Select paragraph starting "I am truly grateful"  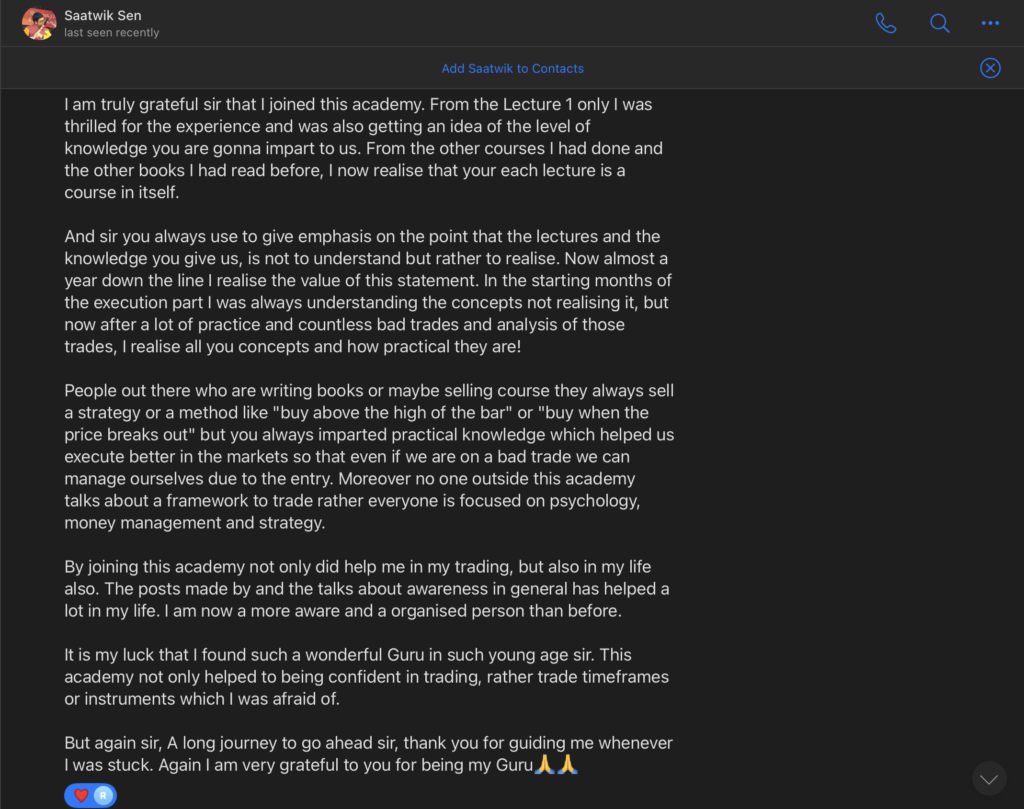click(364, 148)
